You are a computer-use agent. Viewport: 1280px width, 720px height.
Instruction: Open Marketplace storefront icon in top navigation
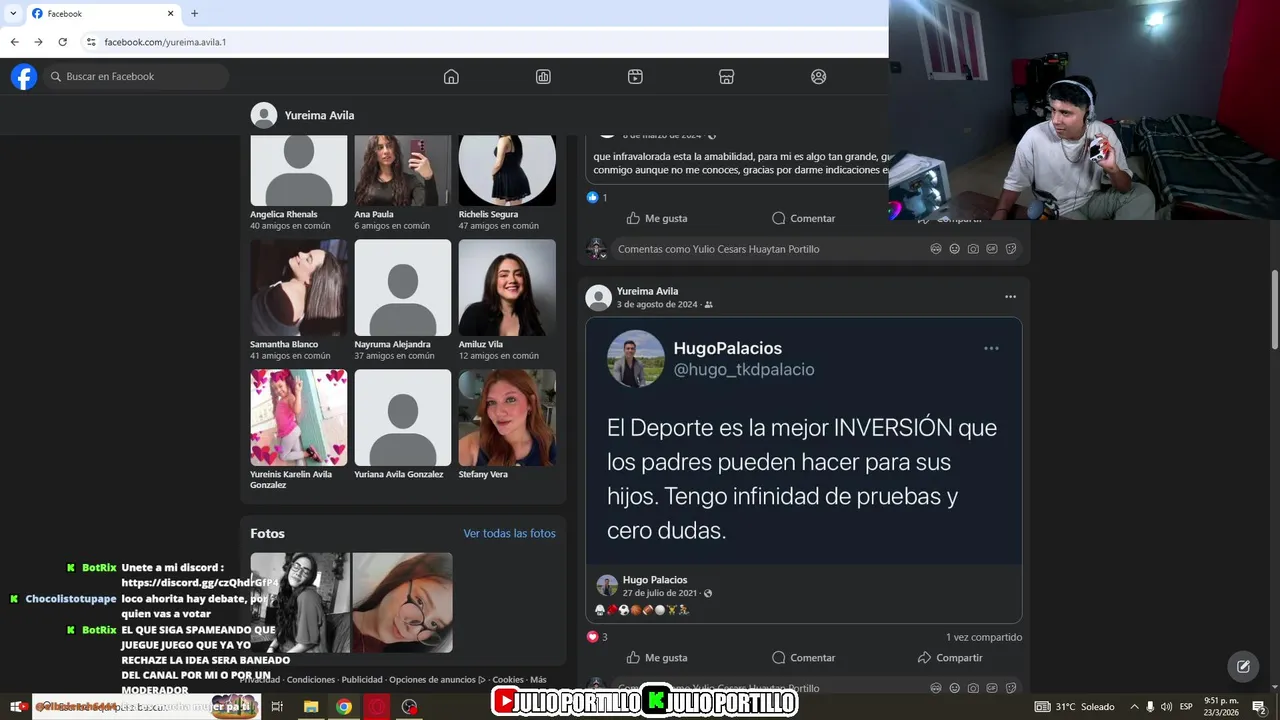[x=727, y=77]
